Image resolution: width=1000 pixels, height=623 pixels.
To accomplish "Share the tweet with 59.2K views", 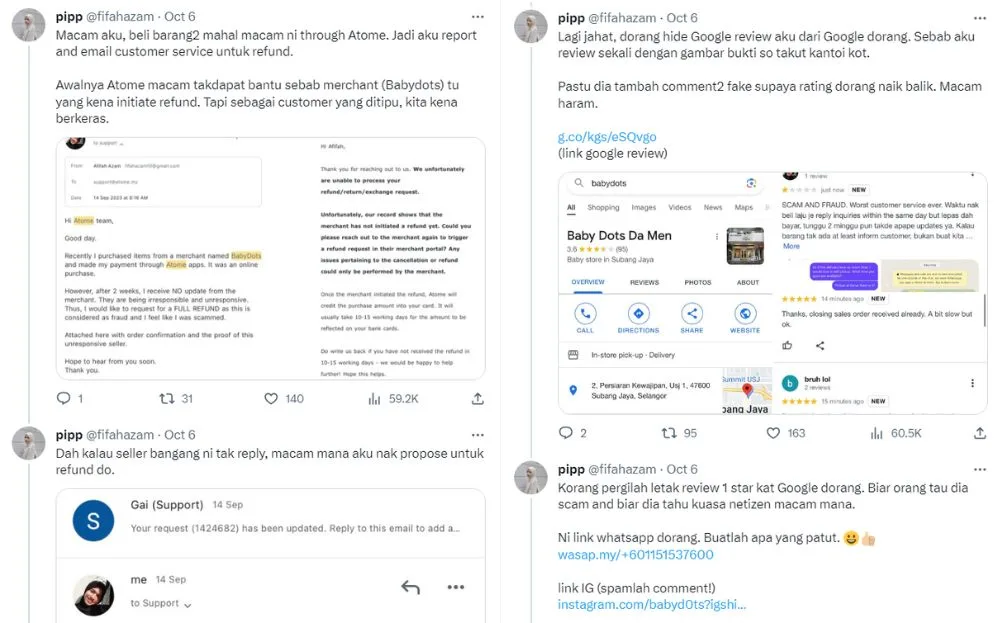I will (x=476, y=398).
